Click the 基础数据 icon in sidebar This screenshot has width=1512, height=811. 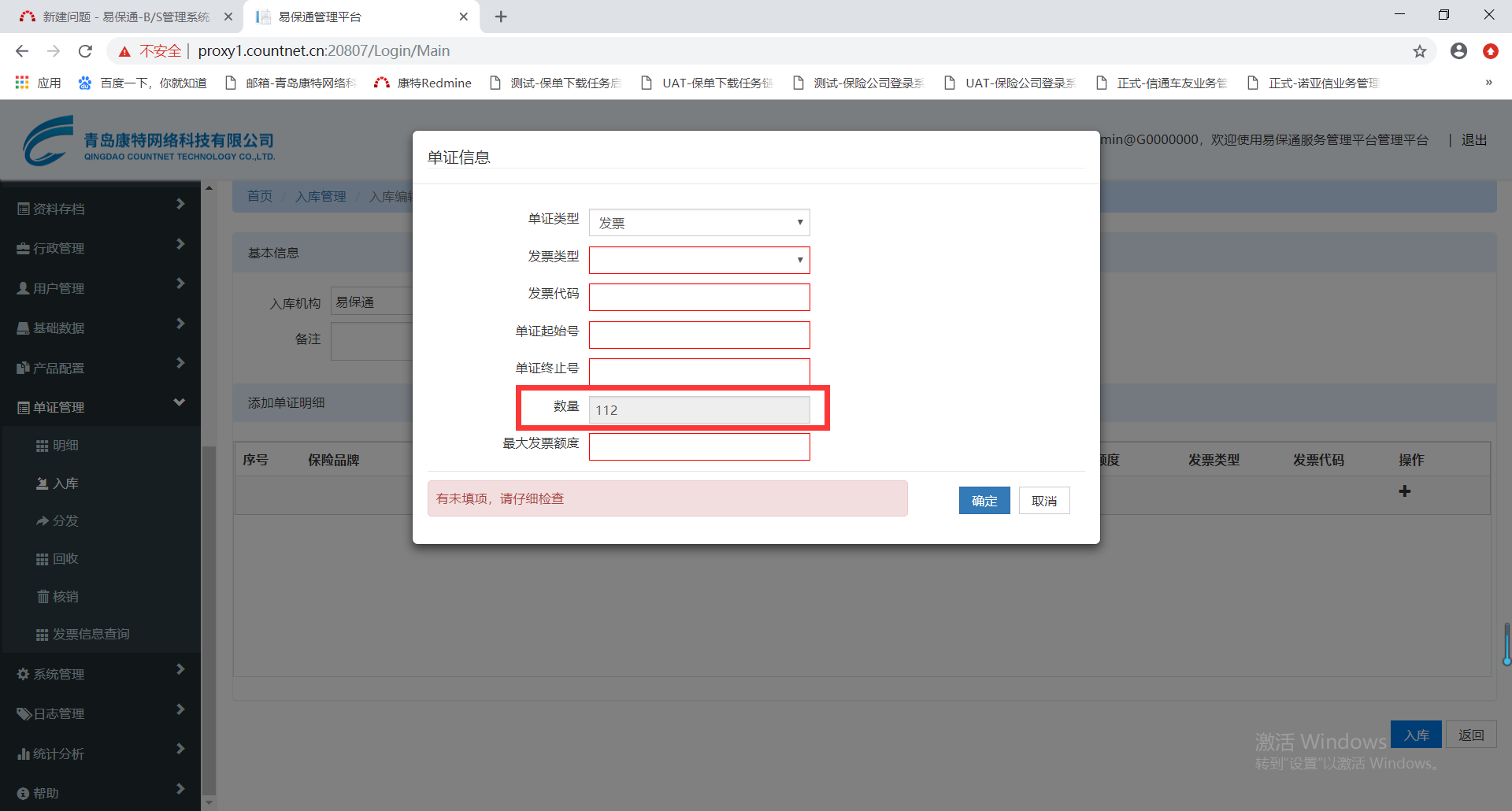24,328
